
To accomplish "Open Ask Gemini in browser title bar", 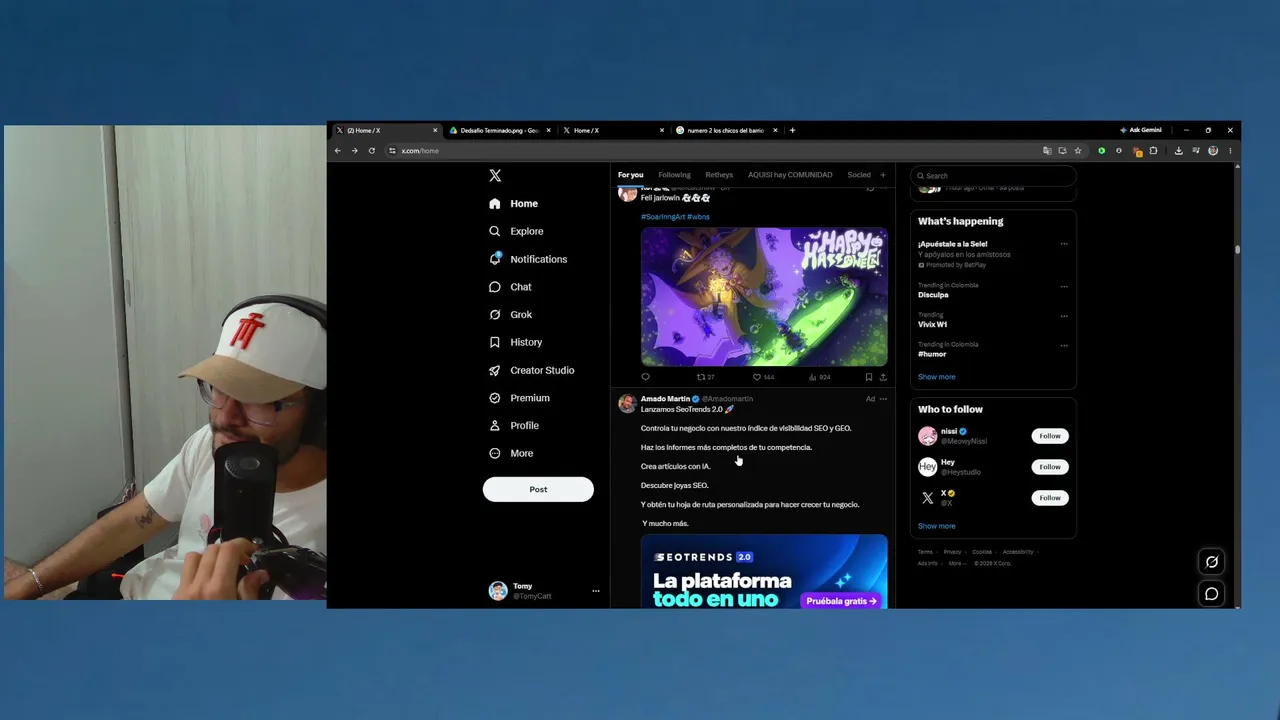I will pyautogui.click(x=1140, y=130).
